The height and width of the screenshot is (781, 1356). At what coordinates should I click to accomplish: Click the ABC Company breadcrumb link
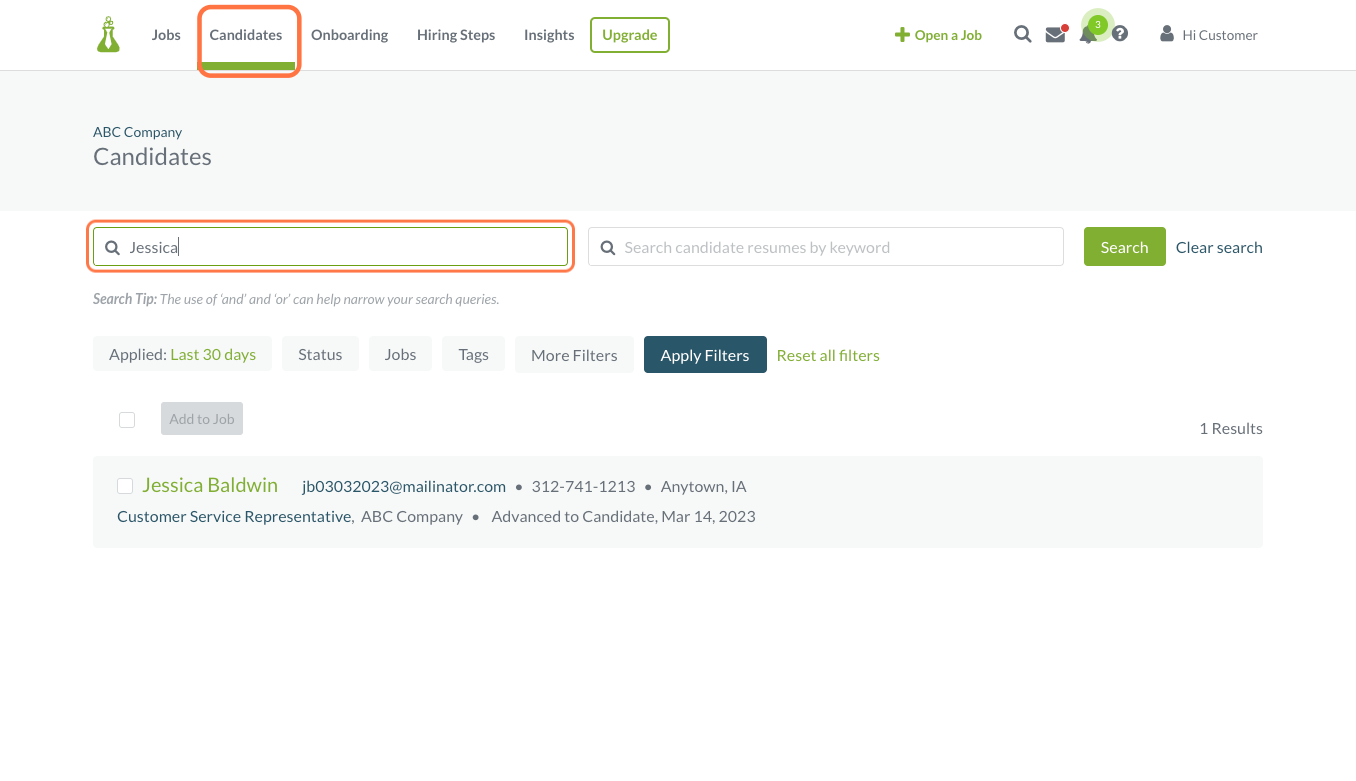point(138,132)
